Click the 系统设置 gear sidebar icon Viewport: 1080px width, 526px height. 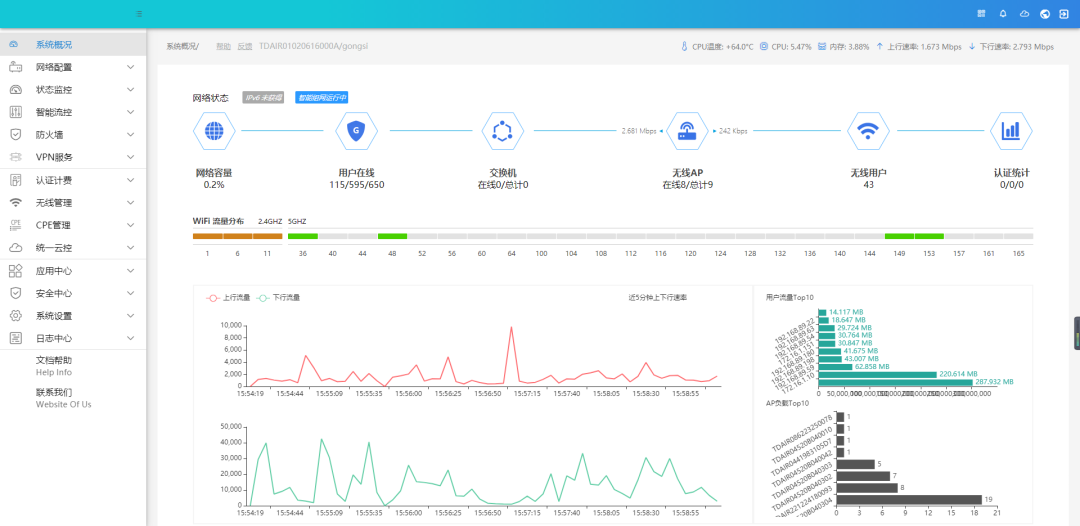(x=16, y=315)
